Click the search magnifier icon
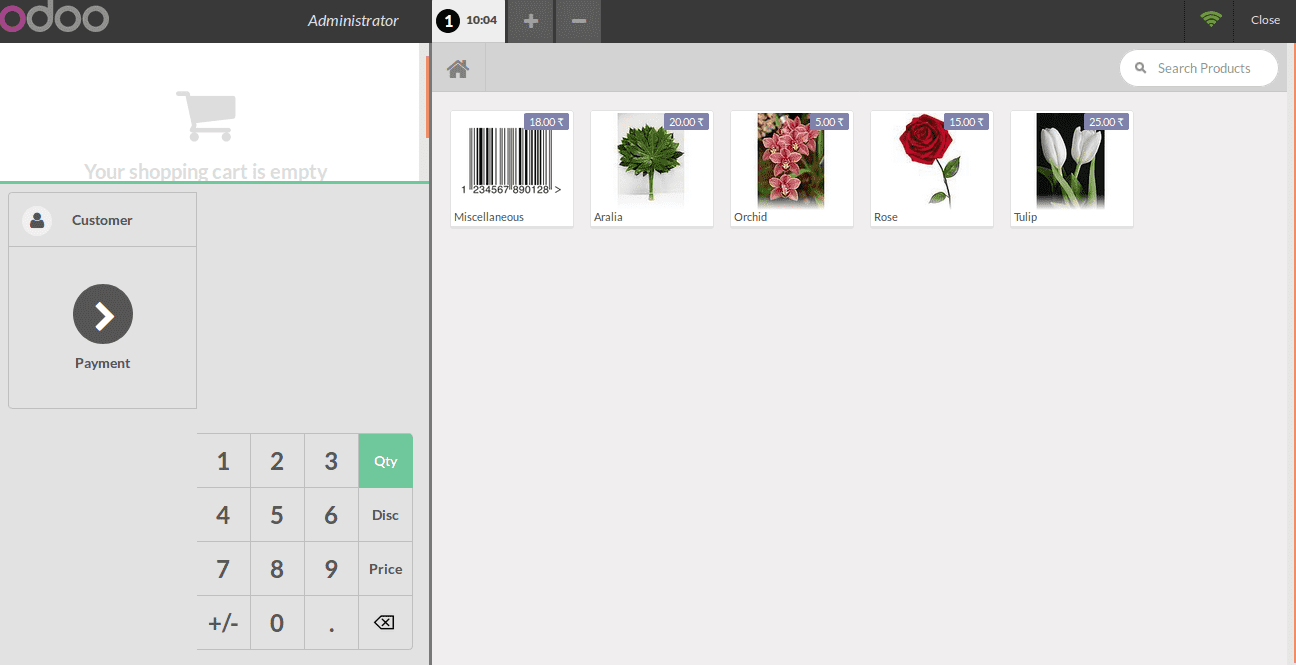The image size is (1296, 665). click(x=1140, y=68)
